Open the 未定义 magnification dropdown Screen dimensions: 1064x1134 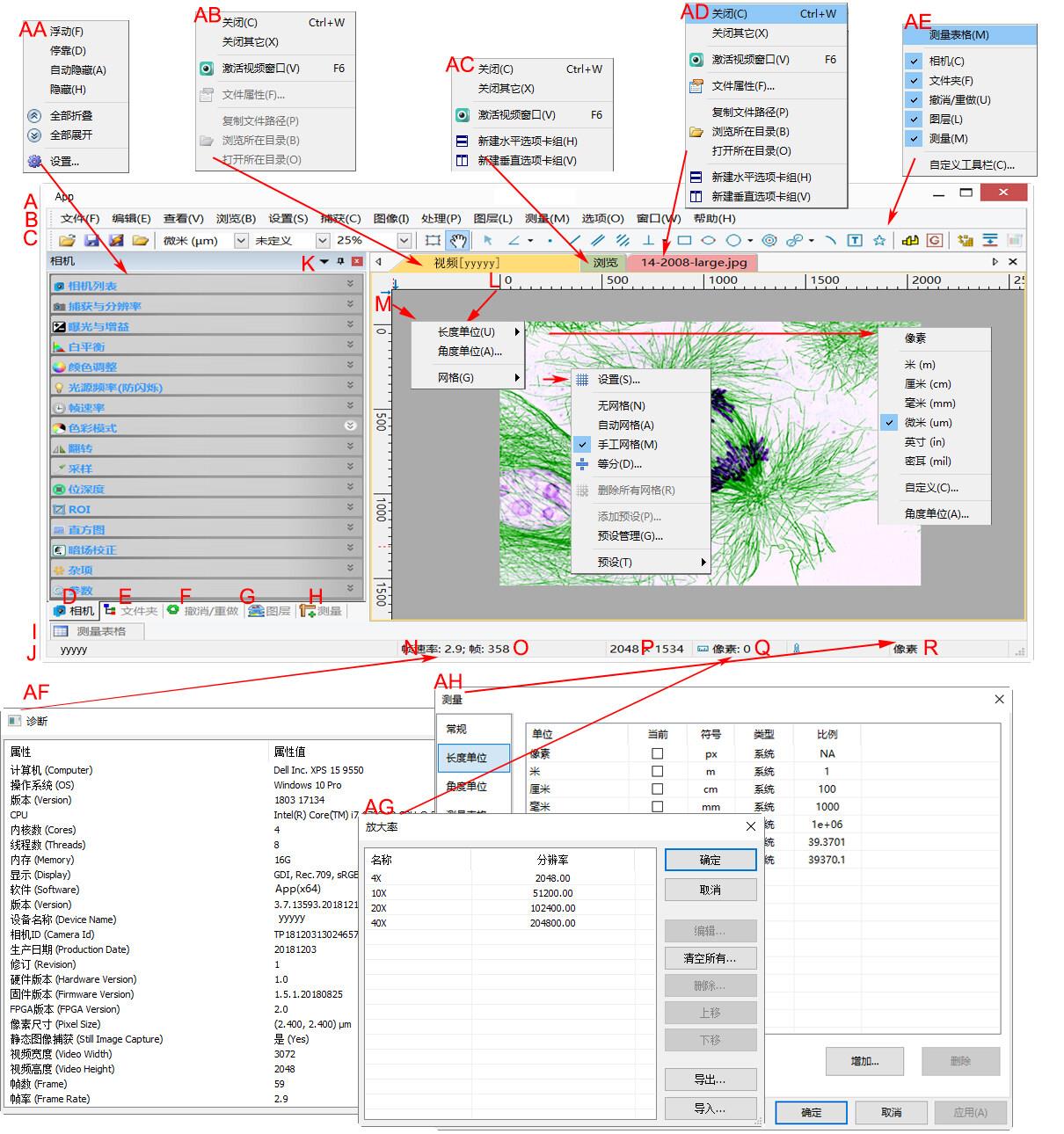point(323,240)
